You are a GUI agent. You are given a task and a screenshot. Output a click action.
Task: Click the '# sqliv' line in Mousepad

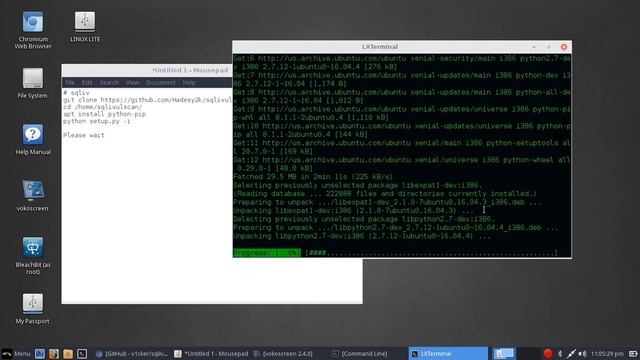pyautogui.click(x=76, y=93)
